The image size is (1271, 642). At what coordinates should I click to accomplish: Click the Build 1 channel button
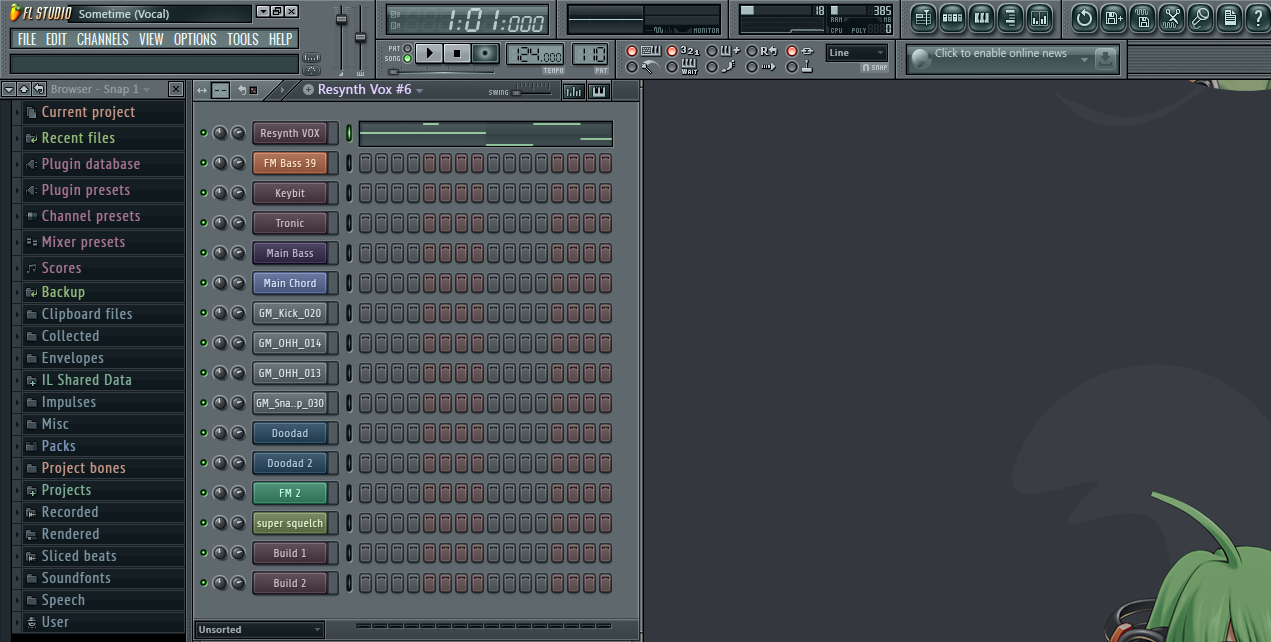(290, 553)
